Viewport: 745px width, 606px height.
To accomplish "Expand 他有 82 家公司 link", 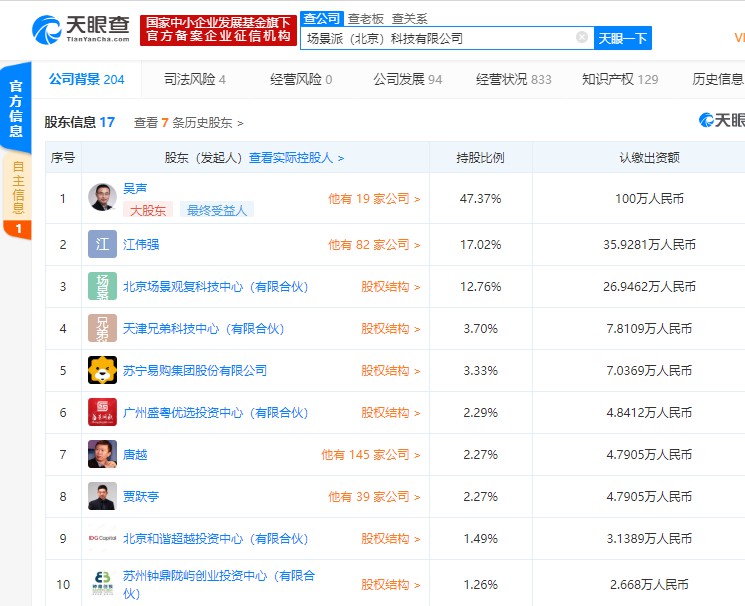I will tap(374, 245).
